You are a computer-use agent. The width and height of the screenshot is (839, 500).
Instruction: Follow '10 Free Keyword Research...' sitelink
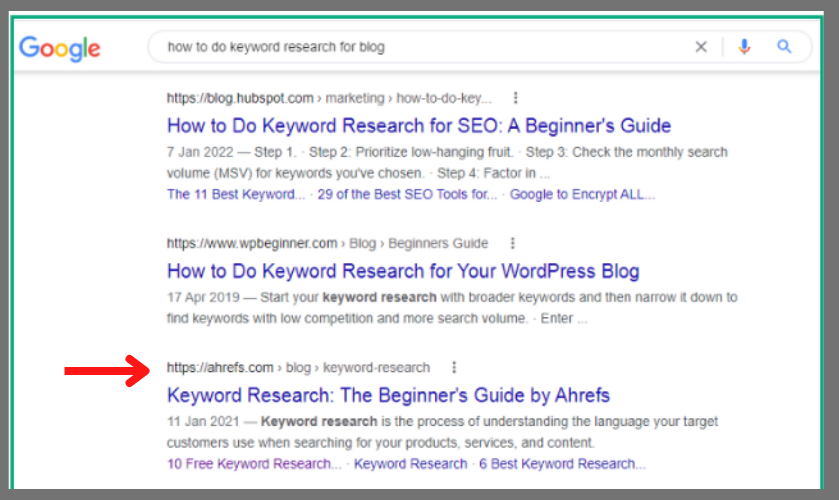pos(254,464)
